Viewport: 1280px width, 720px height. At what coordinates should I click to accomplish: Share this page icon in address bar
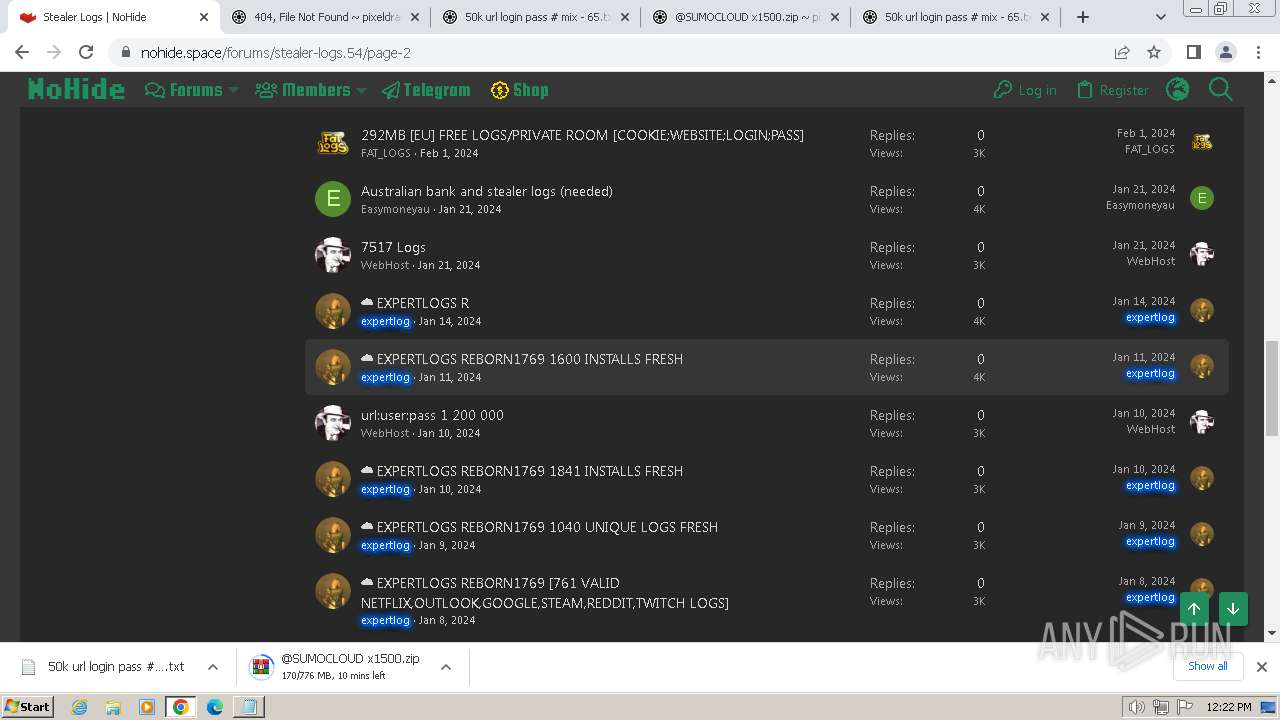point(1122,52)
